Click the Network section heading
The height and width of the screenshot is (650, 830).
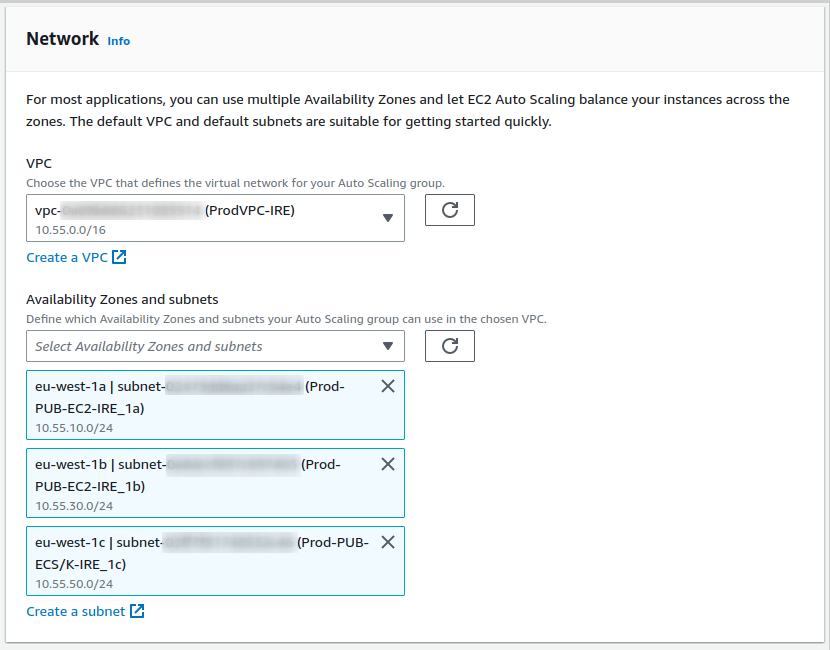click(x=62, y=39)
